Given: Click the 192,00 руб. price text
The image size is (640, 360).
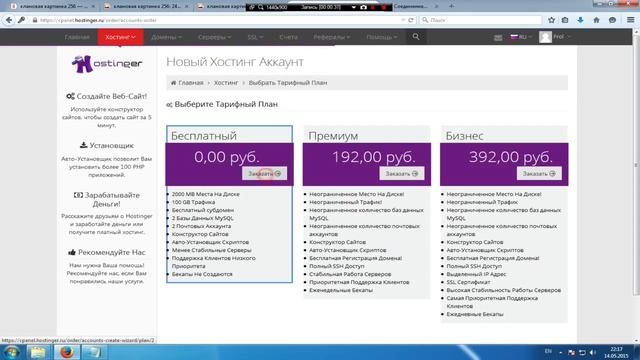Looking at the screenshot, I should pos(373,157).
